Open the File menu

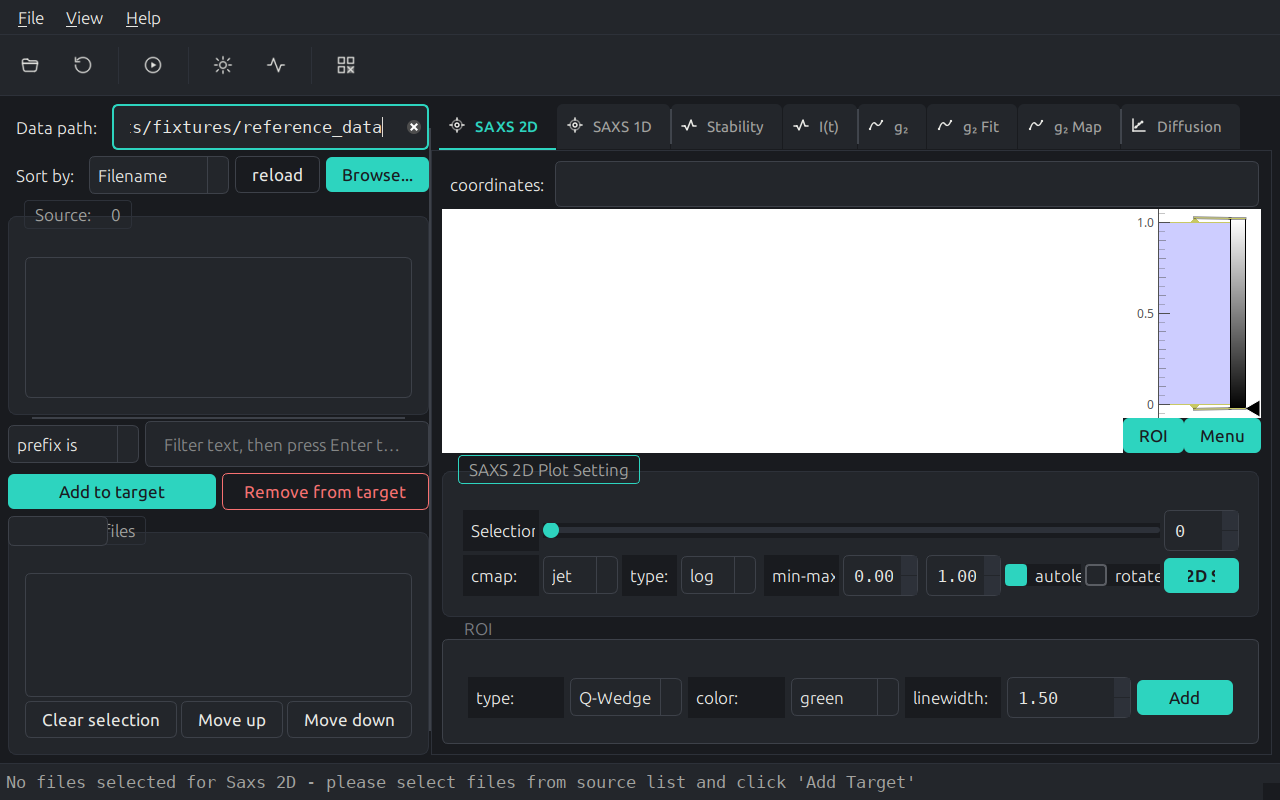pos(31,18)
